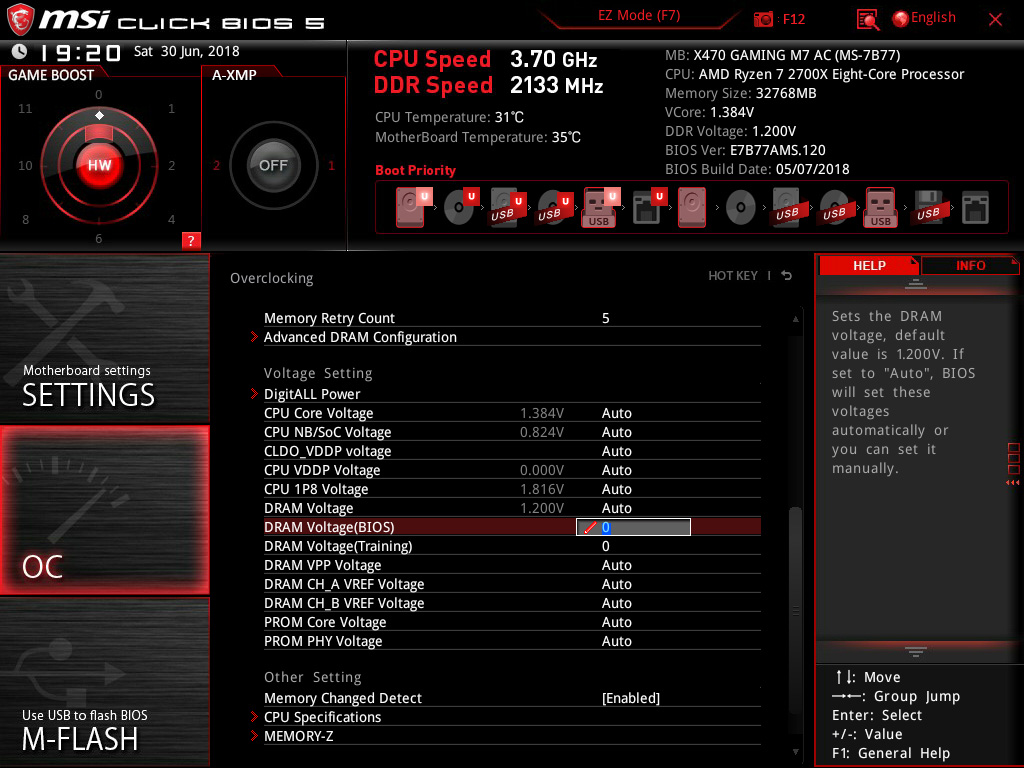Click the screenshot camera F12 icon
This screenshot has width=1024, height=768.
pyautogui.click(x=763, y=20)
